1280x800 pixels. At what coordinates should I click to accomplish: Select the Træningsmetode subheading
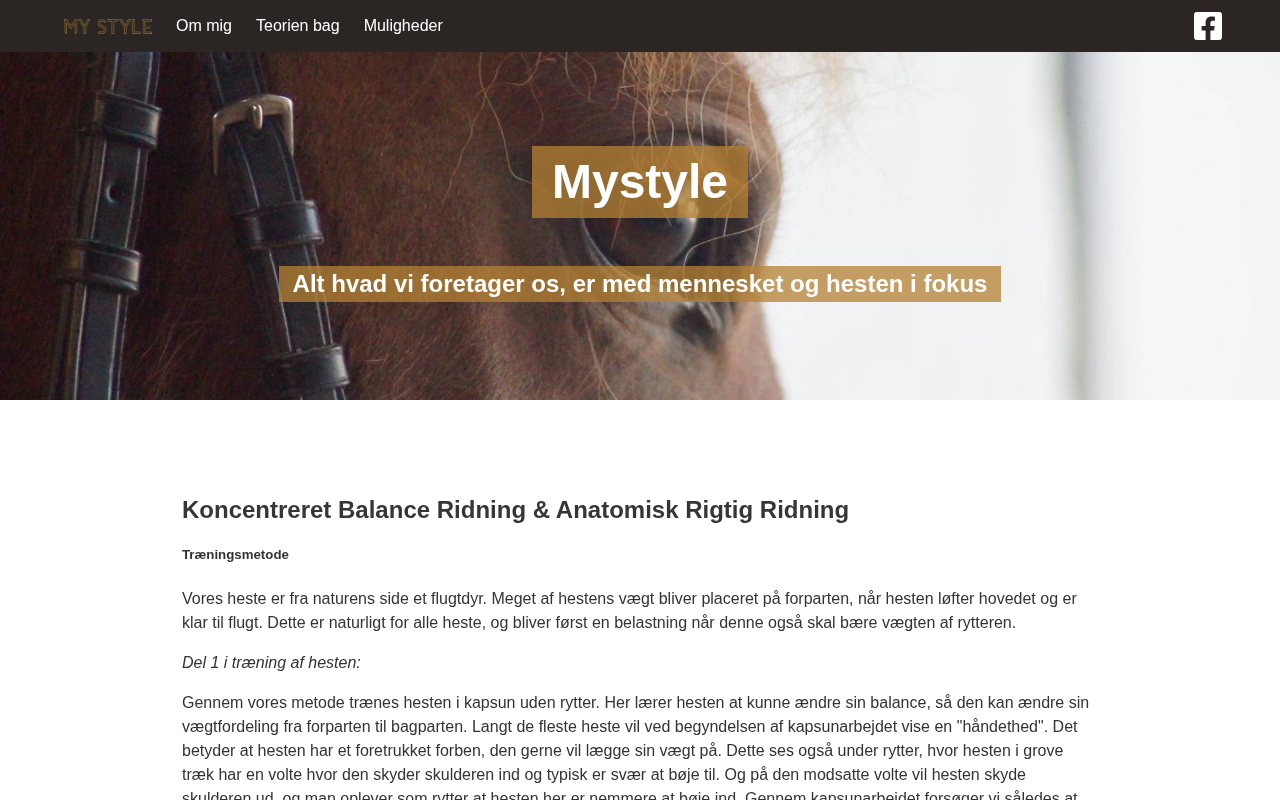pos(235,555)
